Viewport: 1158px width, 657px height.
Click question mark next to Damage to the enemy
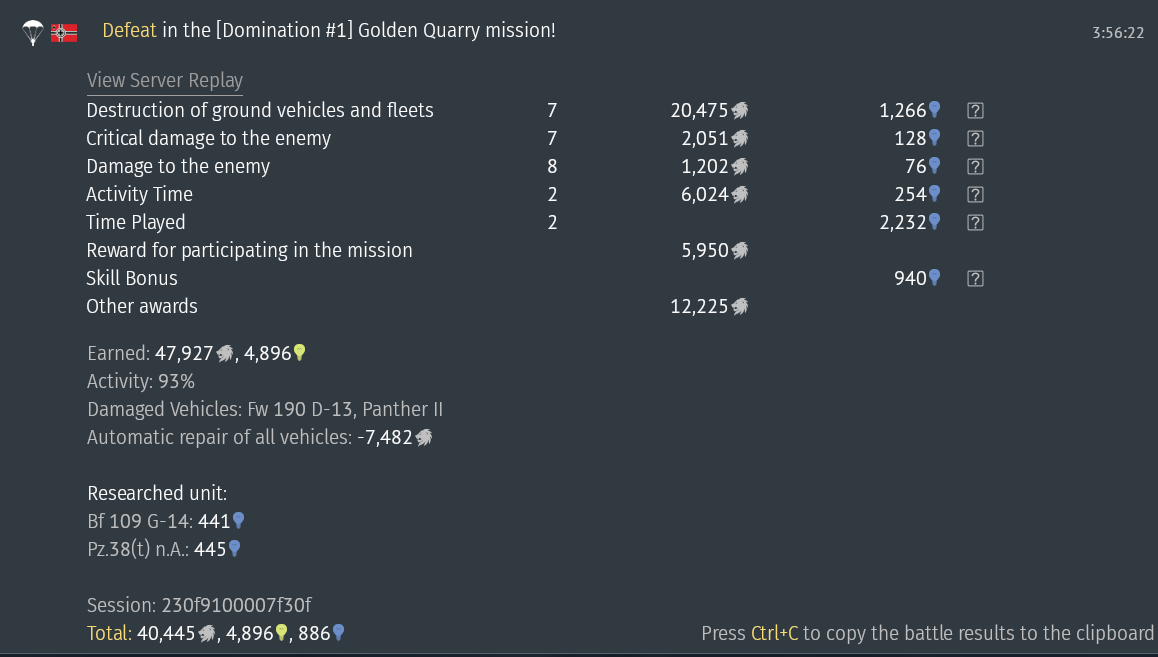[975, 167]
